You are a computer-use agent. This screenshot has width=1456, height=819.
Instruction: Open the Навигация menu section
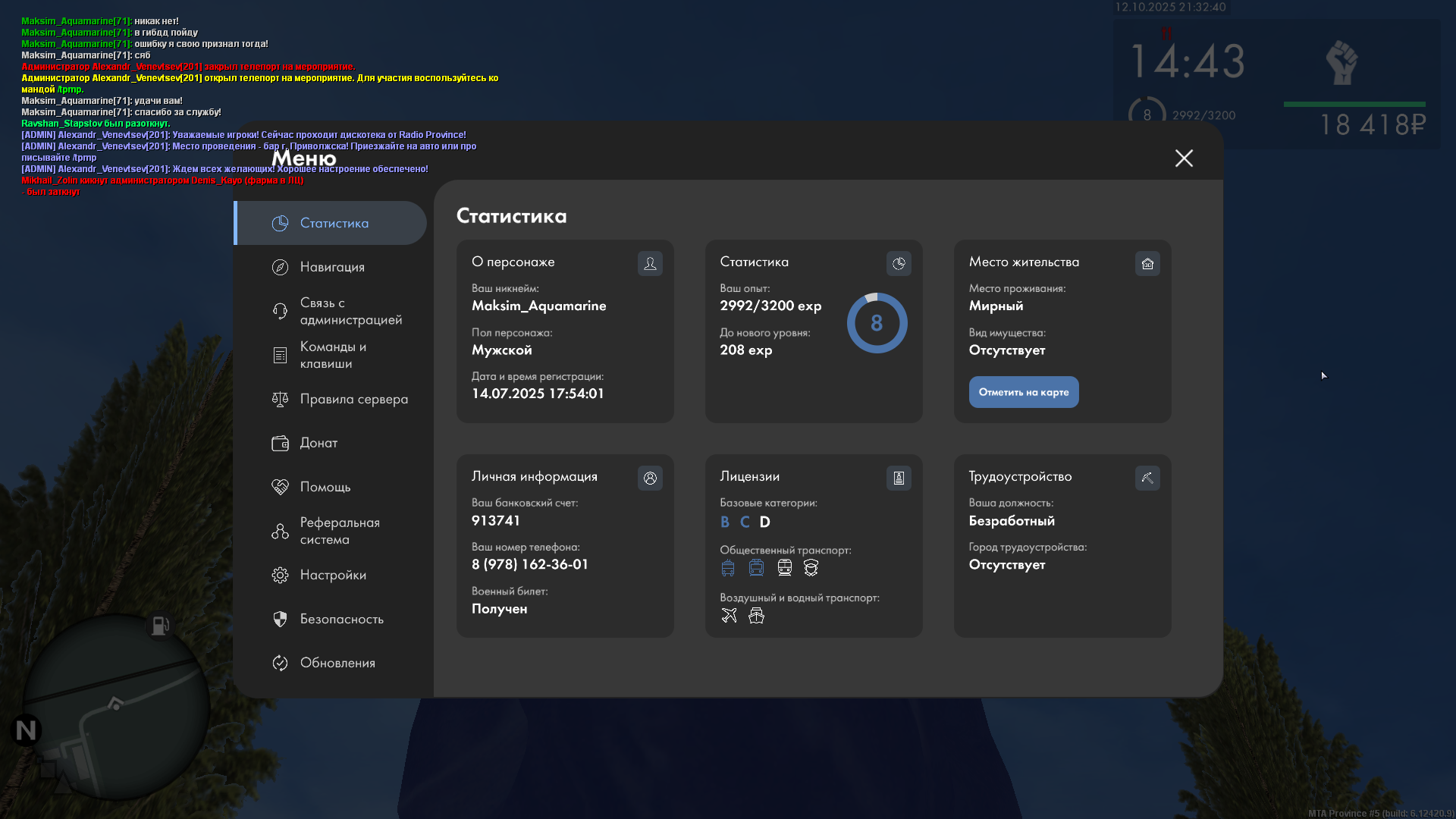[332, 267]
